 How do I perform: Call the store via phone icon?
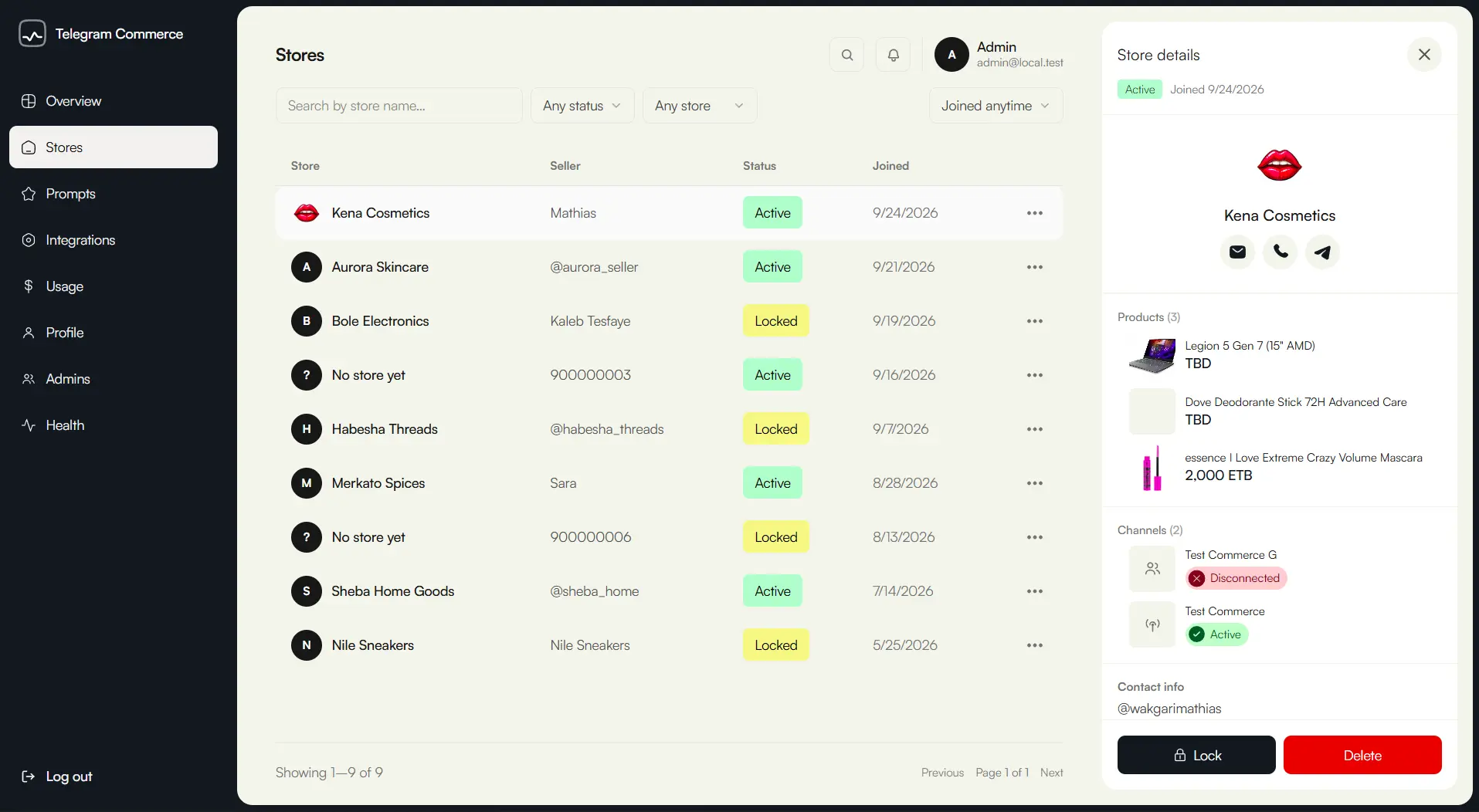(x=1280, y=252)
